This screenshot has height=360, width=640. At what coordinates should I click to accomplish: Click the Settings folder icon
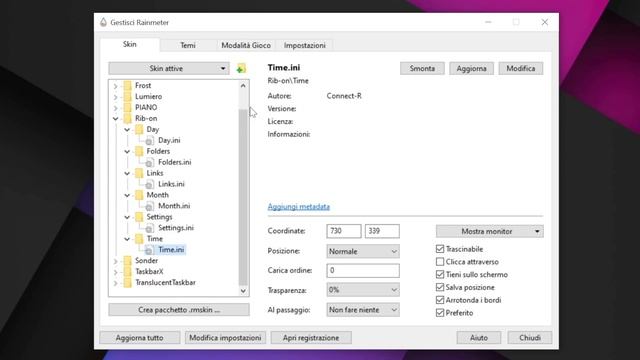139,217
